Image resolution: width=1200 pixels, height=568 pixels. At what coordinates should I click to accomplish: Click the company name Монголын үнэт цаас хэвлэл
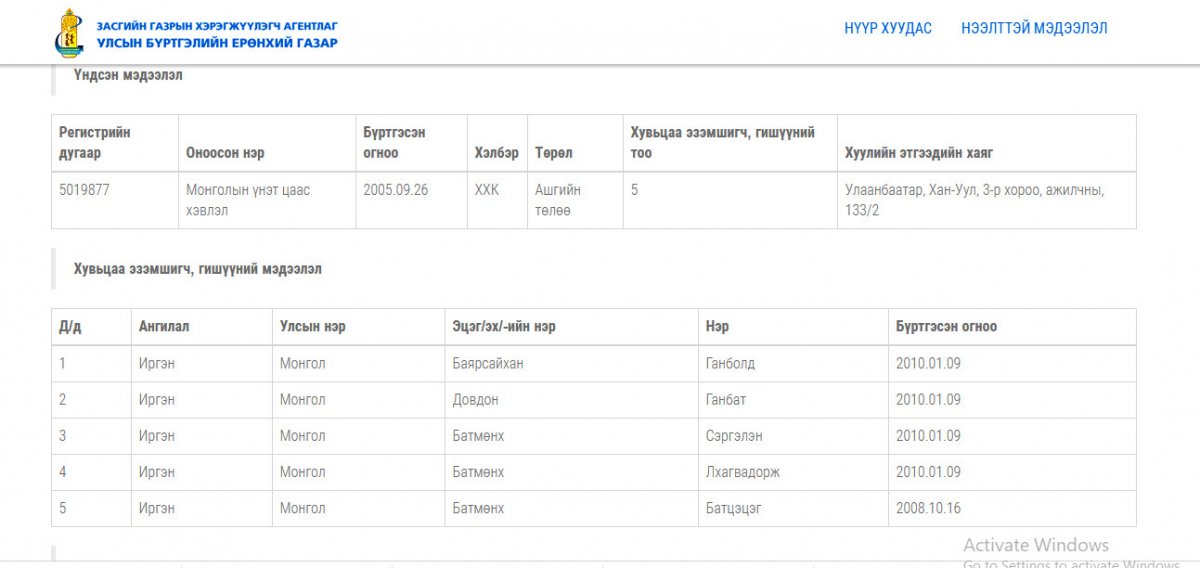pyautogui.click(x=248, y=200)
